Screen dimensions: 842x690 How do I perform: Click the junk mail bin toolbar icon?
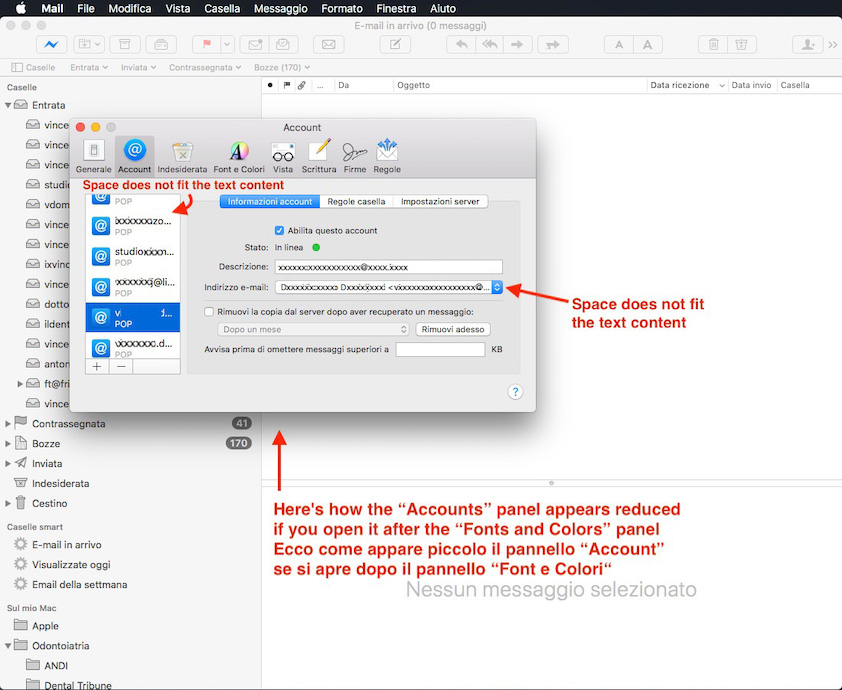click(742, 45)
